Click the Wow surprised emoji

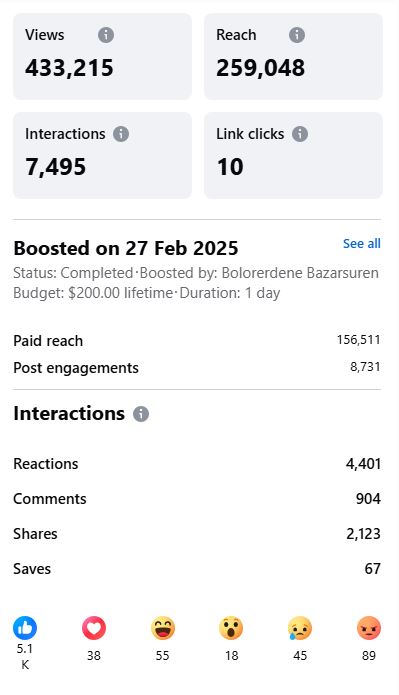(231, 628)
